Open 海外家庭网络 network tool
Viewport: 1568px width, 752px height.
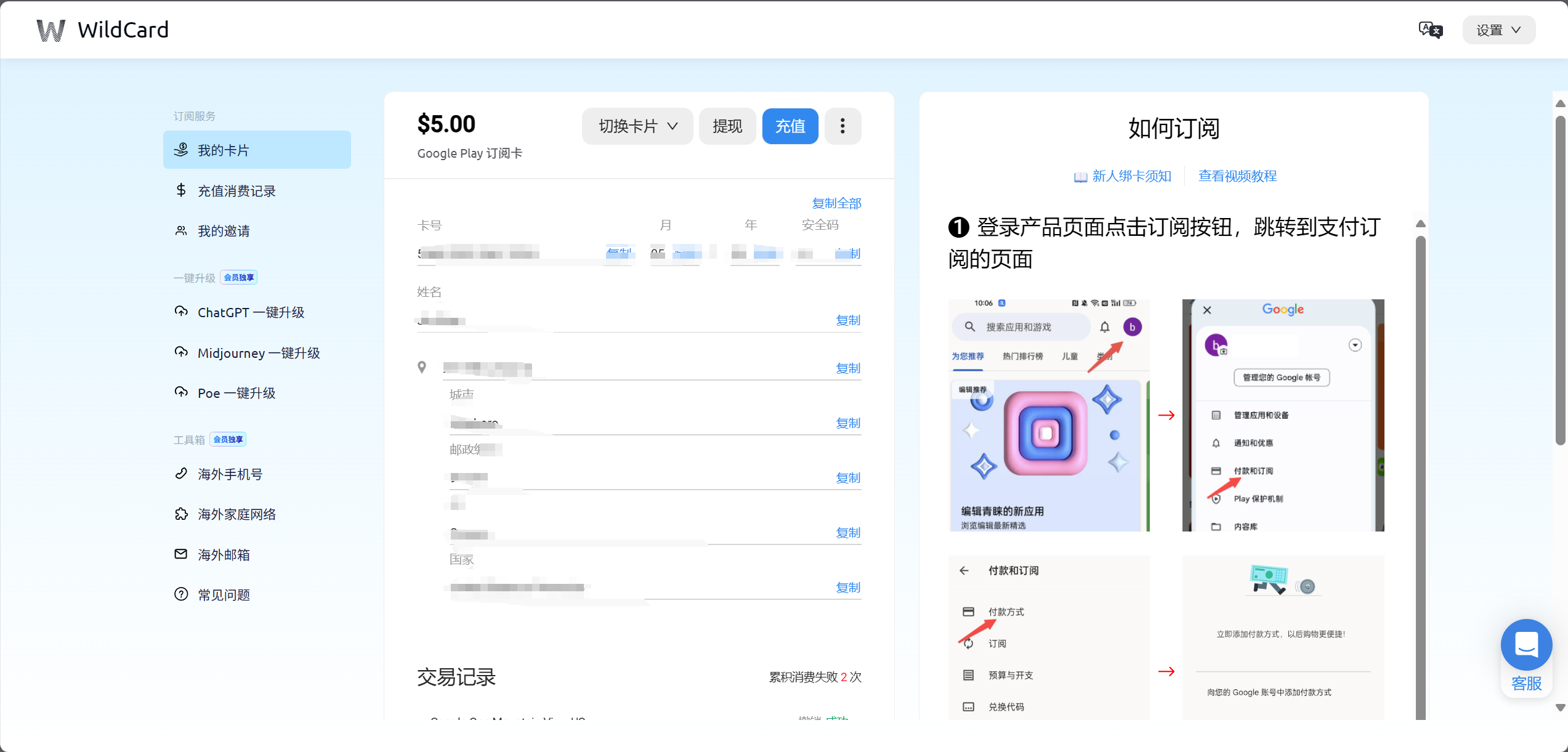point(236,514)
